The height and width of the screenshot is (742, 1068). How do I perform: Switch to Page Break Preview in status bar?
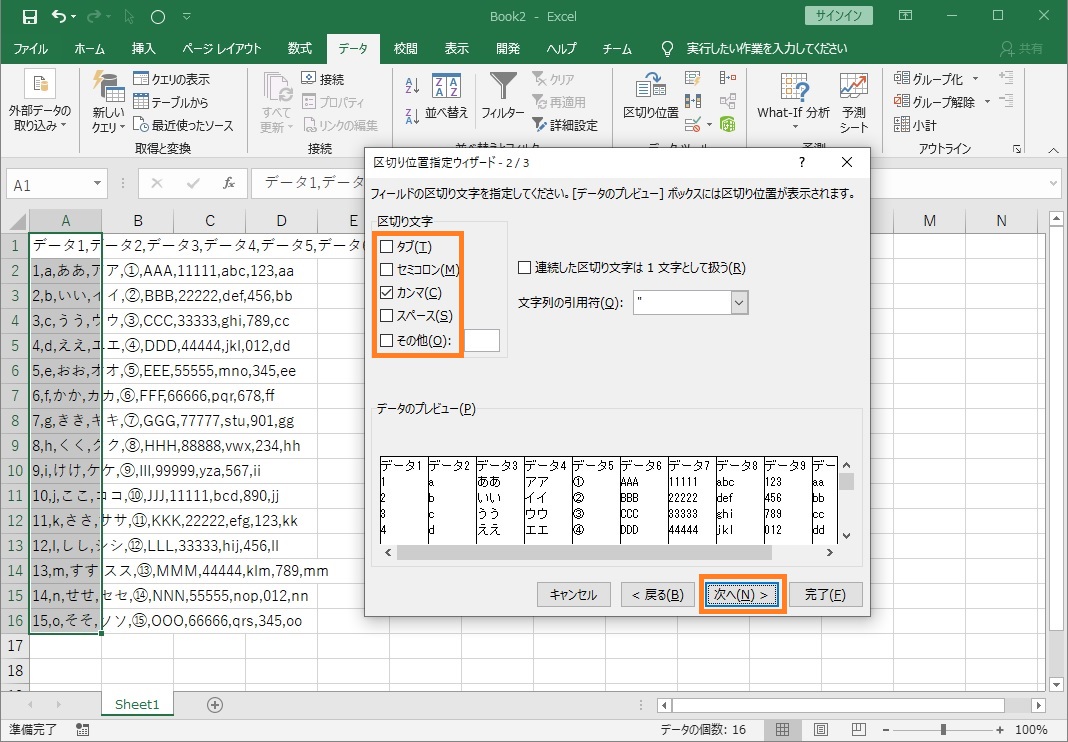click(858, 730)
